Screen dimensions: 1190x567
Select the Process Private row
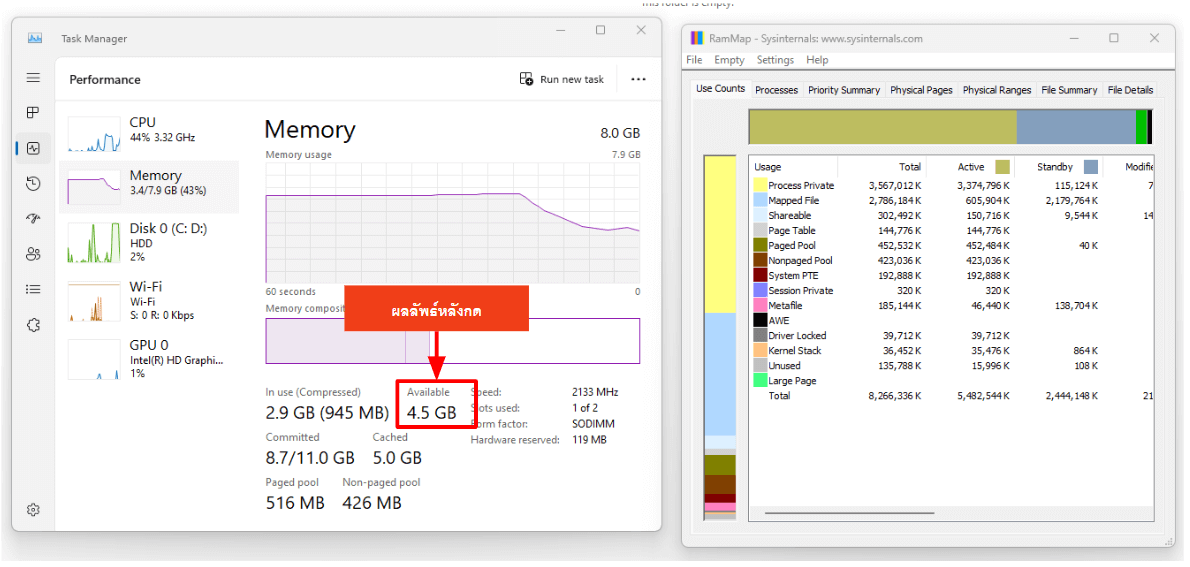click(952, 185)
